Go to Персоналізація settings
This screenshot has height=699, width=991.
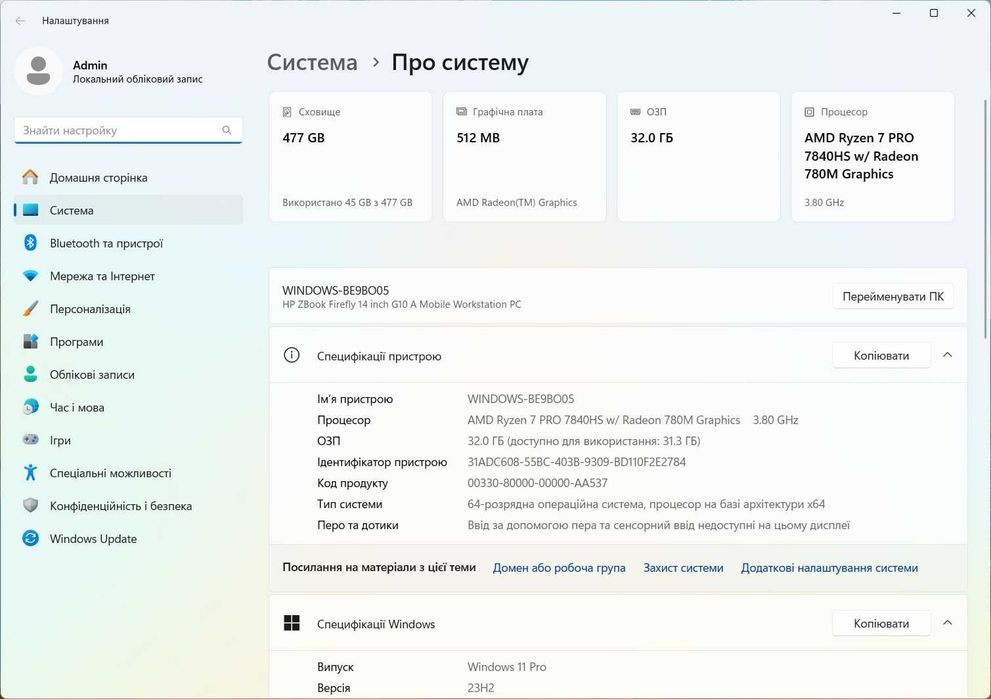point(128,309)
